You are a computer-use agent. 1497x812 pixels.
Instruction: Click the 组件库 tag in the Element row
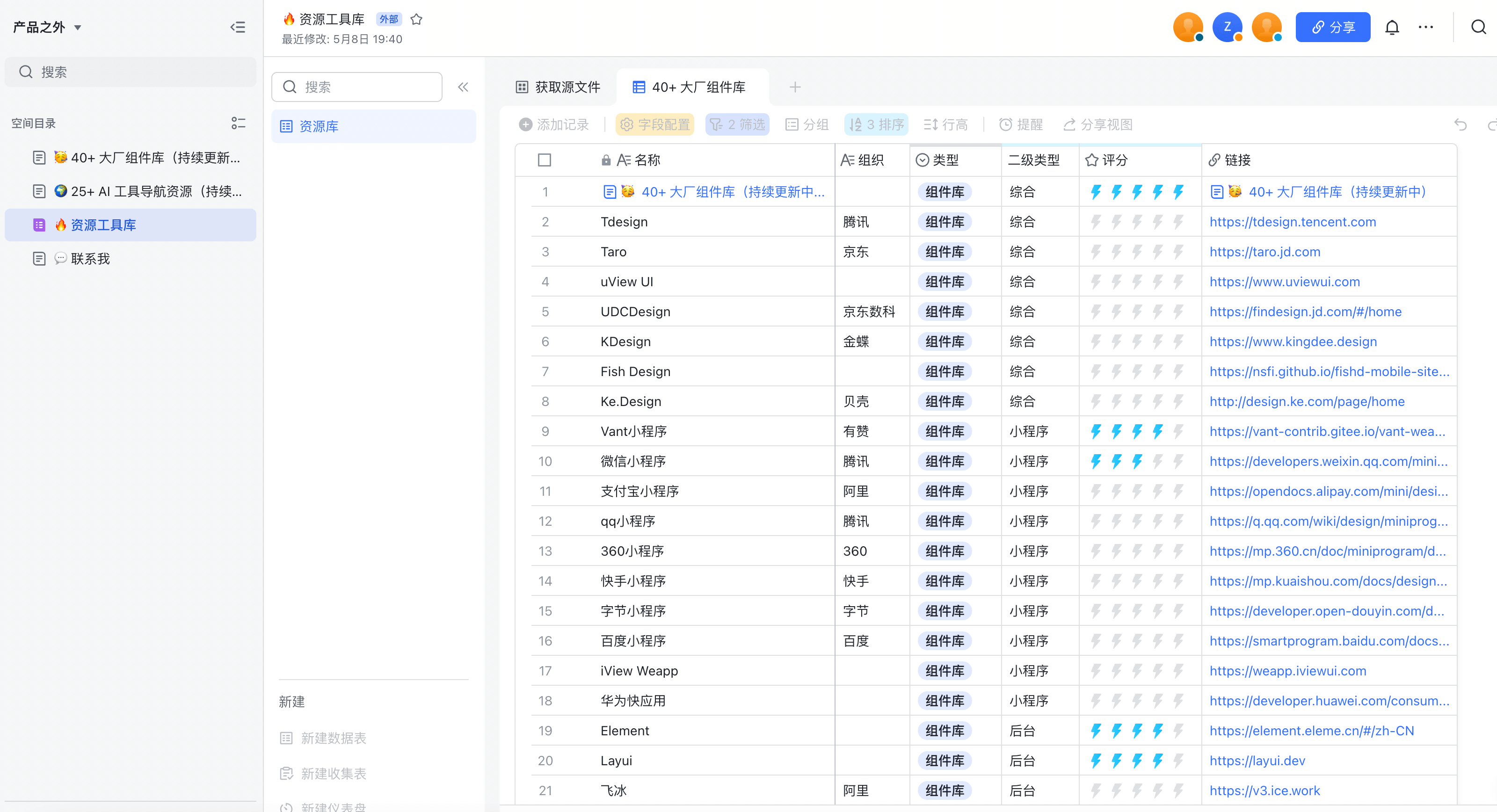945,731
